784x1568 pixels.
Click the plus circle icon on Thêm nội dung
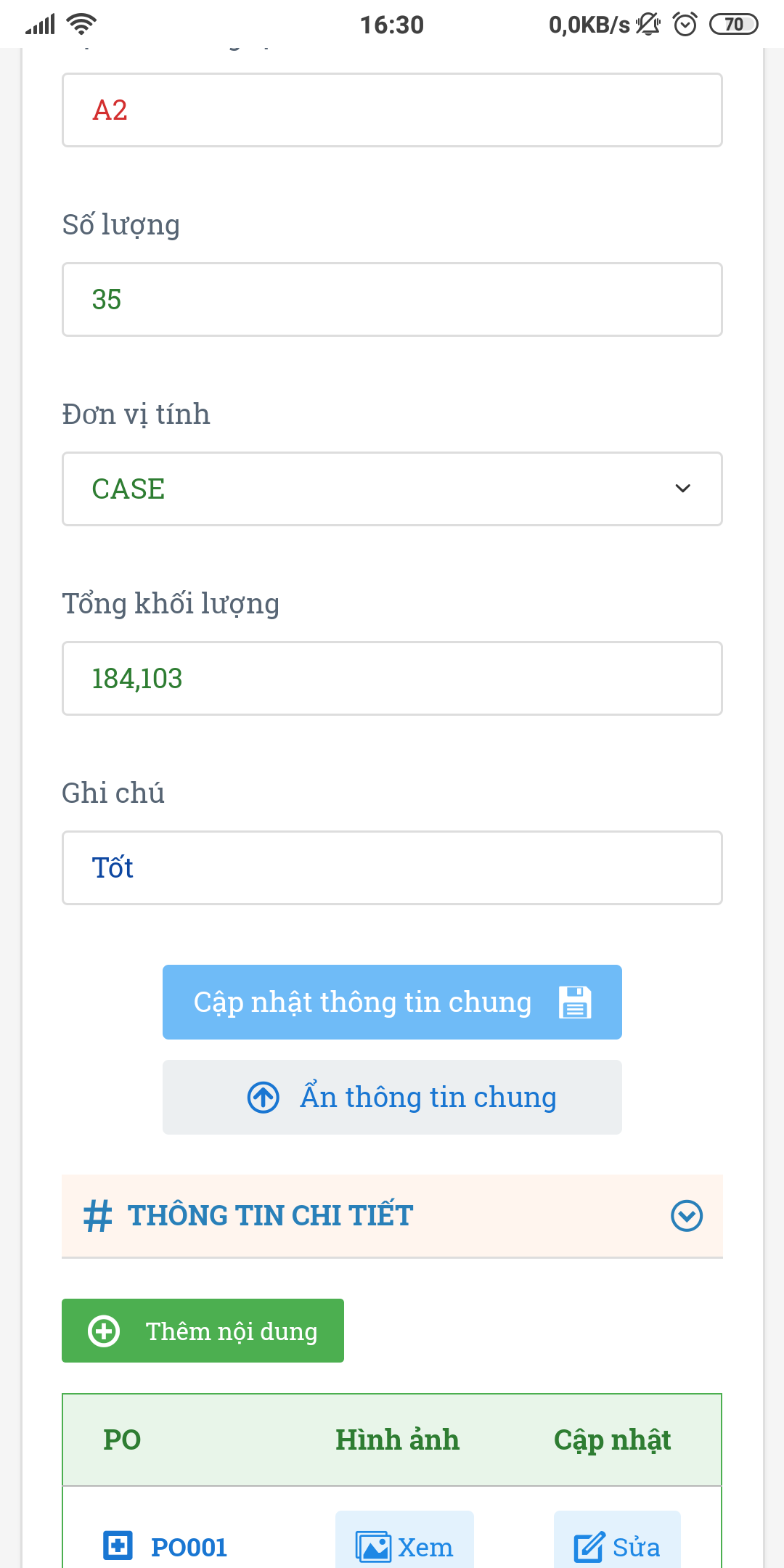coord(104,1331)
